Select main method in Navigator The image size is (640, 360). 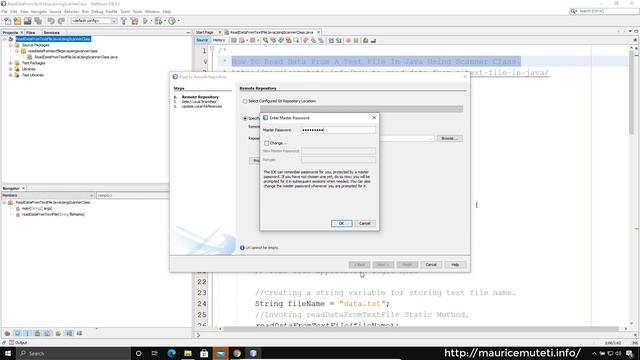point(37,209)
